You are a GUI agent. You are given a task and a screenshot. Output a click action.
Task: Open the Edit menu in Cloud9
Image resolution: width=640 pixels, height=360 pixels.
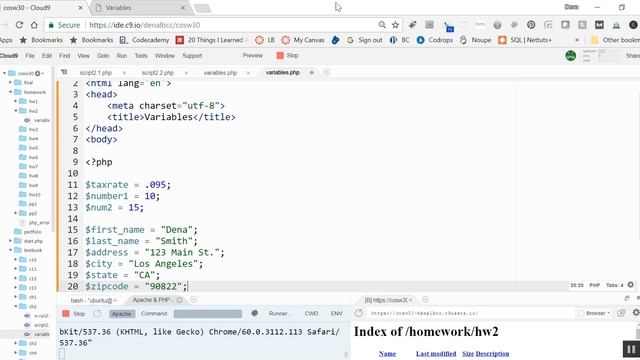pyautogui.click(x=47, y=56)
